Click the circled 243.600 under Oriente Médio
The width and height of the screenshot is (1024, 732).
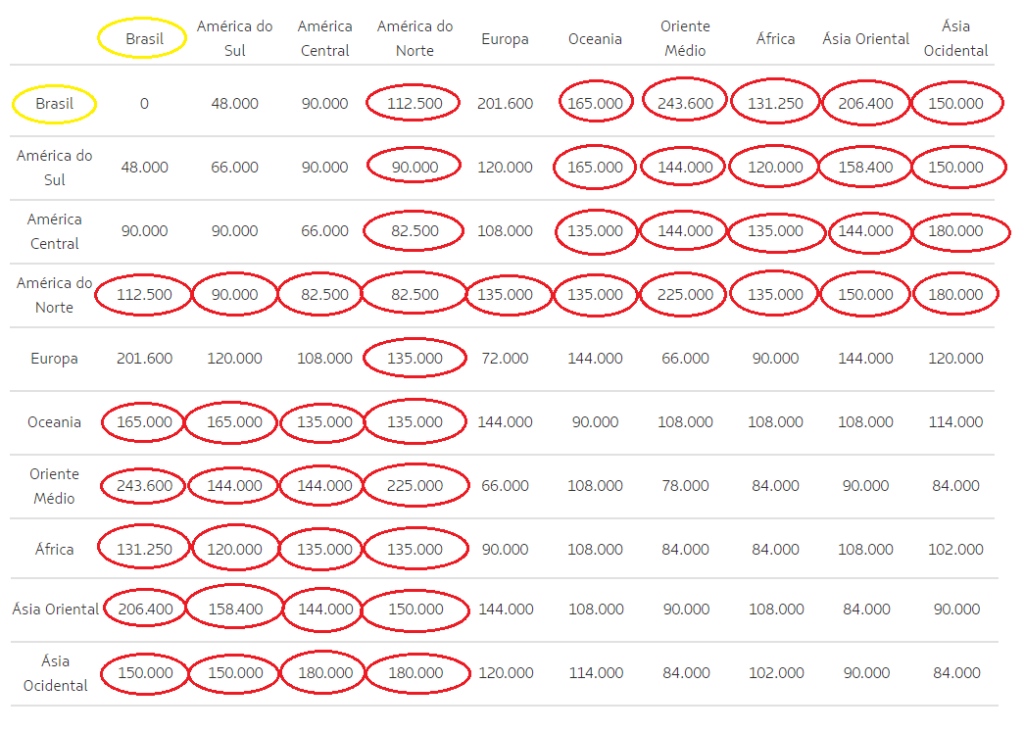(x=684, y=102)
